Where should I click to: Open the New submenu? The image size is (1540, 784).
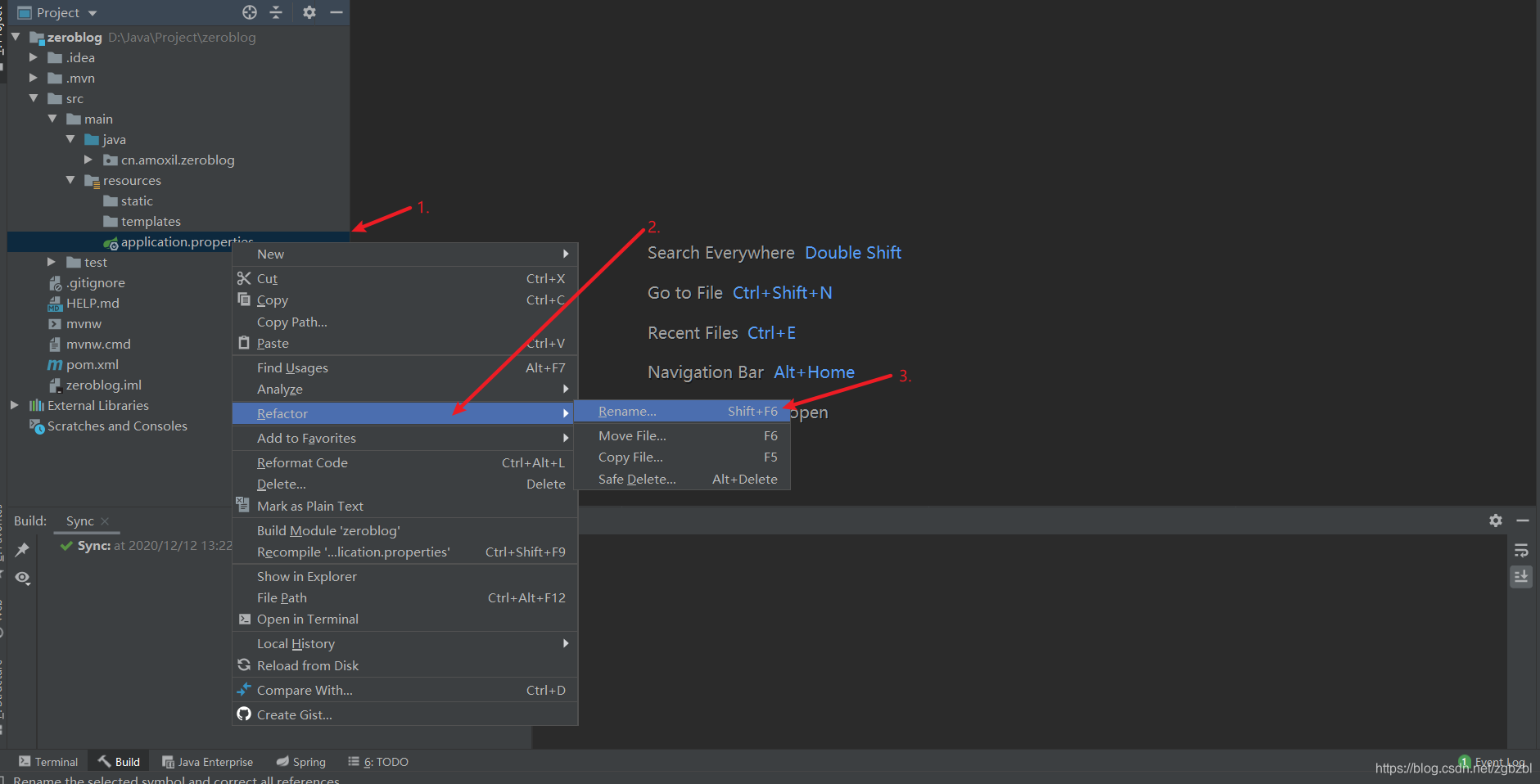(405, 254)
